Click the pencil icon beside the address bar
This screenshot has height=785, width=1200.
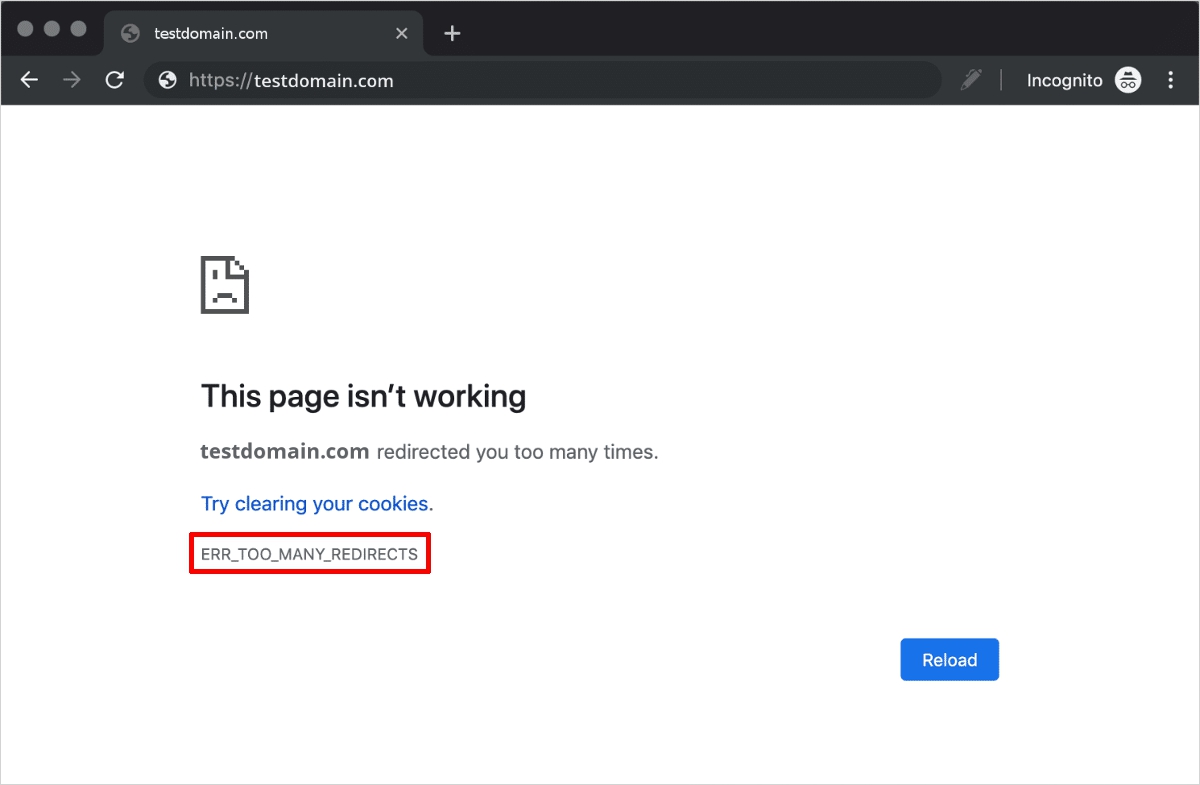click(x=971, y=80)
